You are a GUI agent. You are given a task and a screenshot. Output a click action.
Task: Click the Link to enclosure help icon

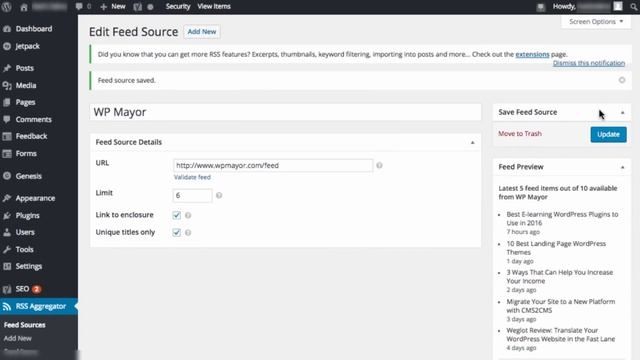click(188, 215)
